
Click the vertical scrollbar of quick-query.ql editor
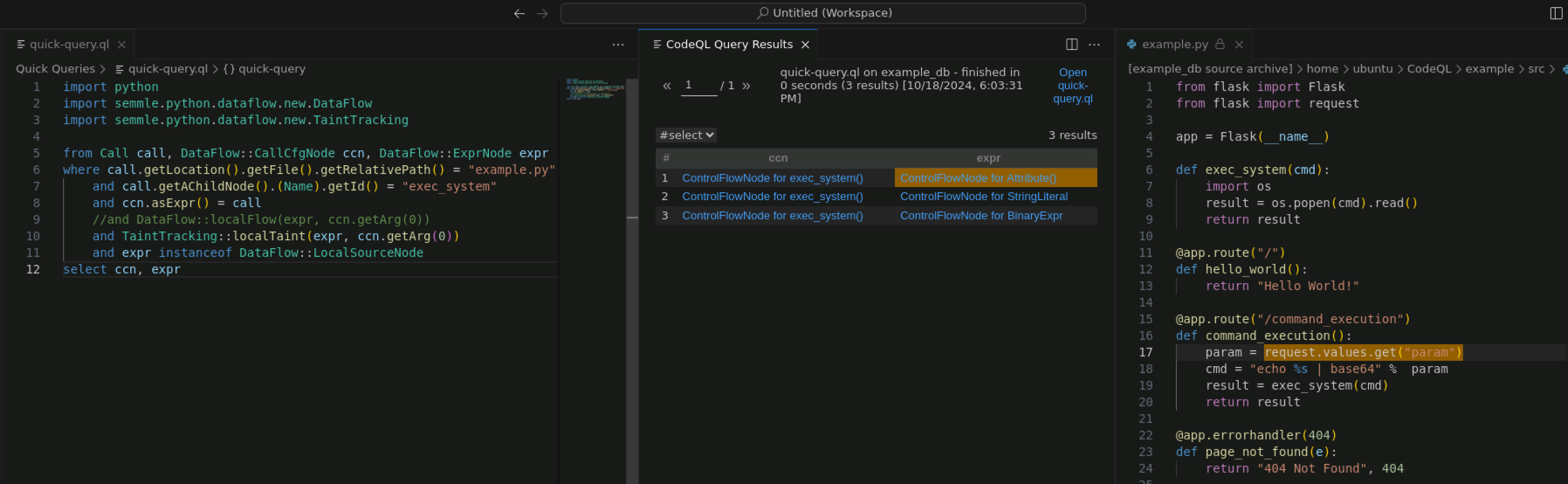[632, 280]
